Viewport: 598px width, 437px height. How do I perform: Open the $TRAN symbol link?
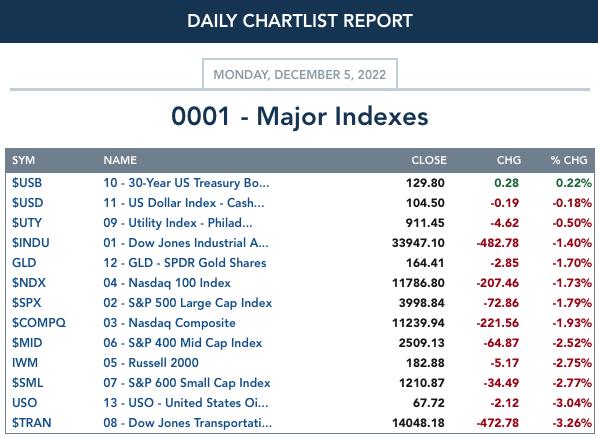pyautogui.click(x=31, y=423)
